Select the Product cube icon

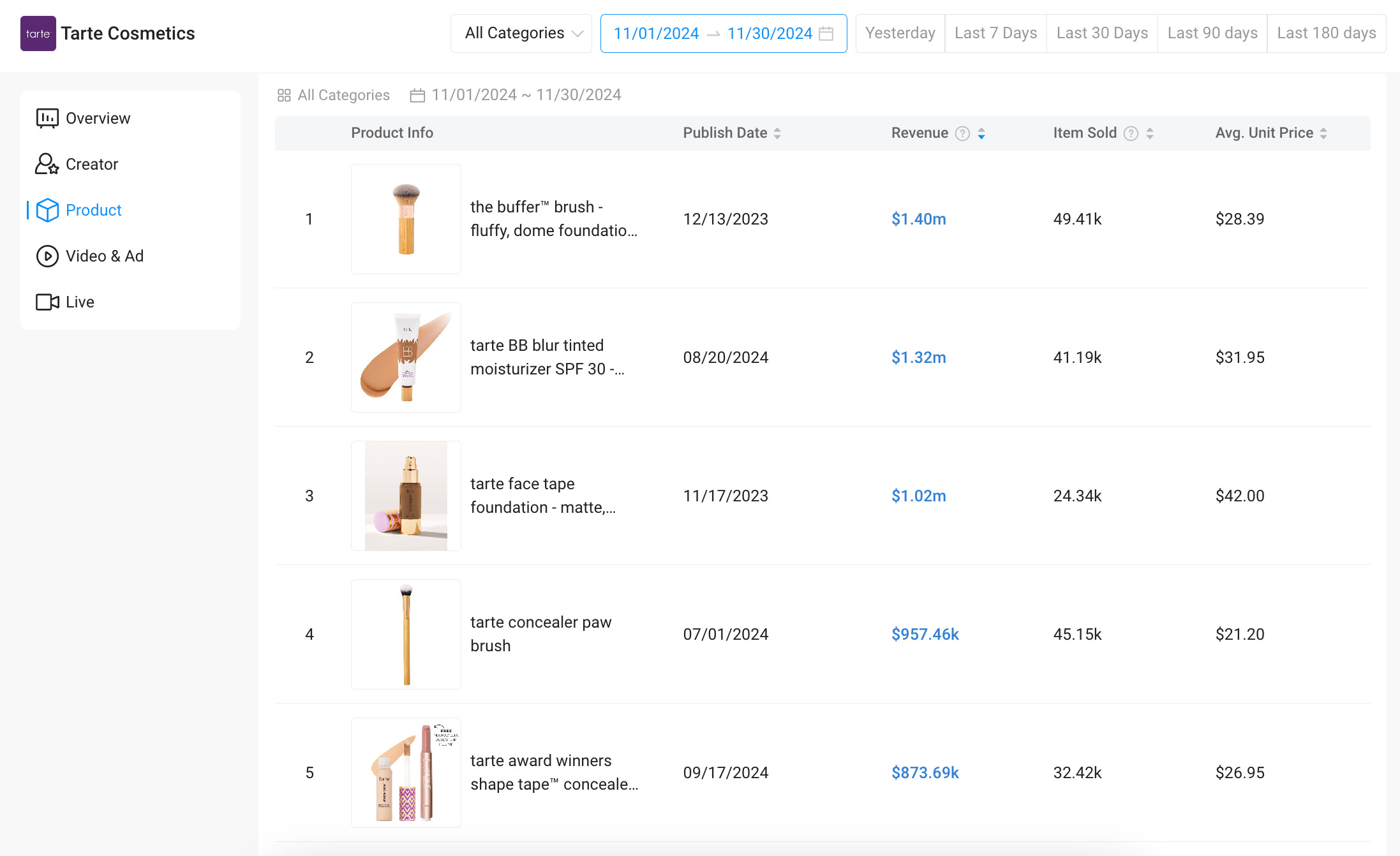(x=47, y=210)
